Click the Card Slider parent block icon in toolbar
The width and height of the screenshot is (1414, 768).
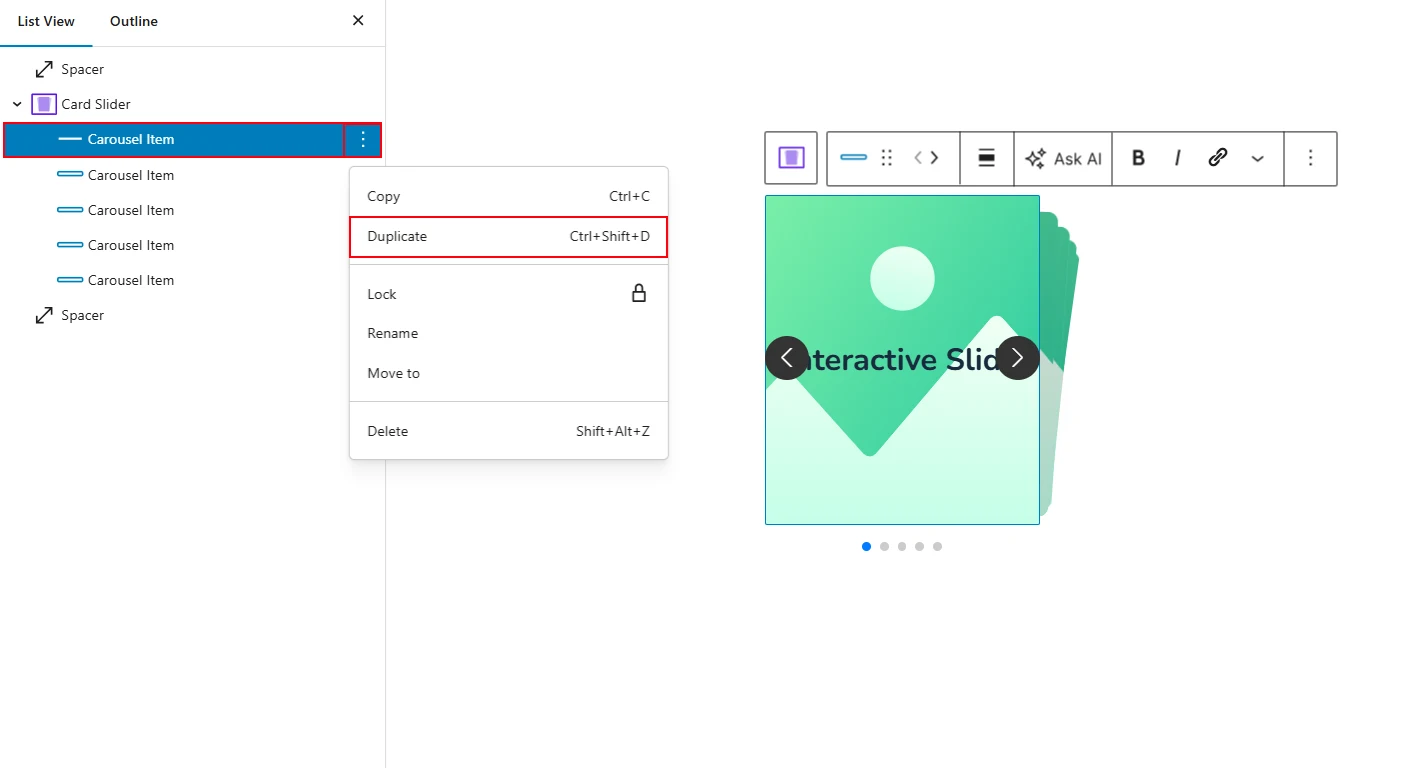coord(791,158)
